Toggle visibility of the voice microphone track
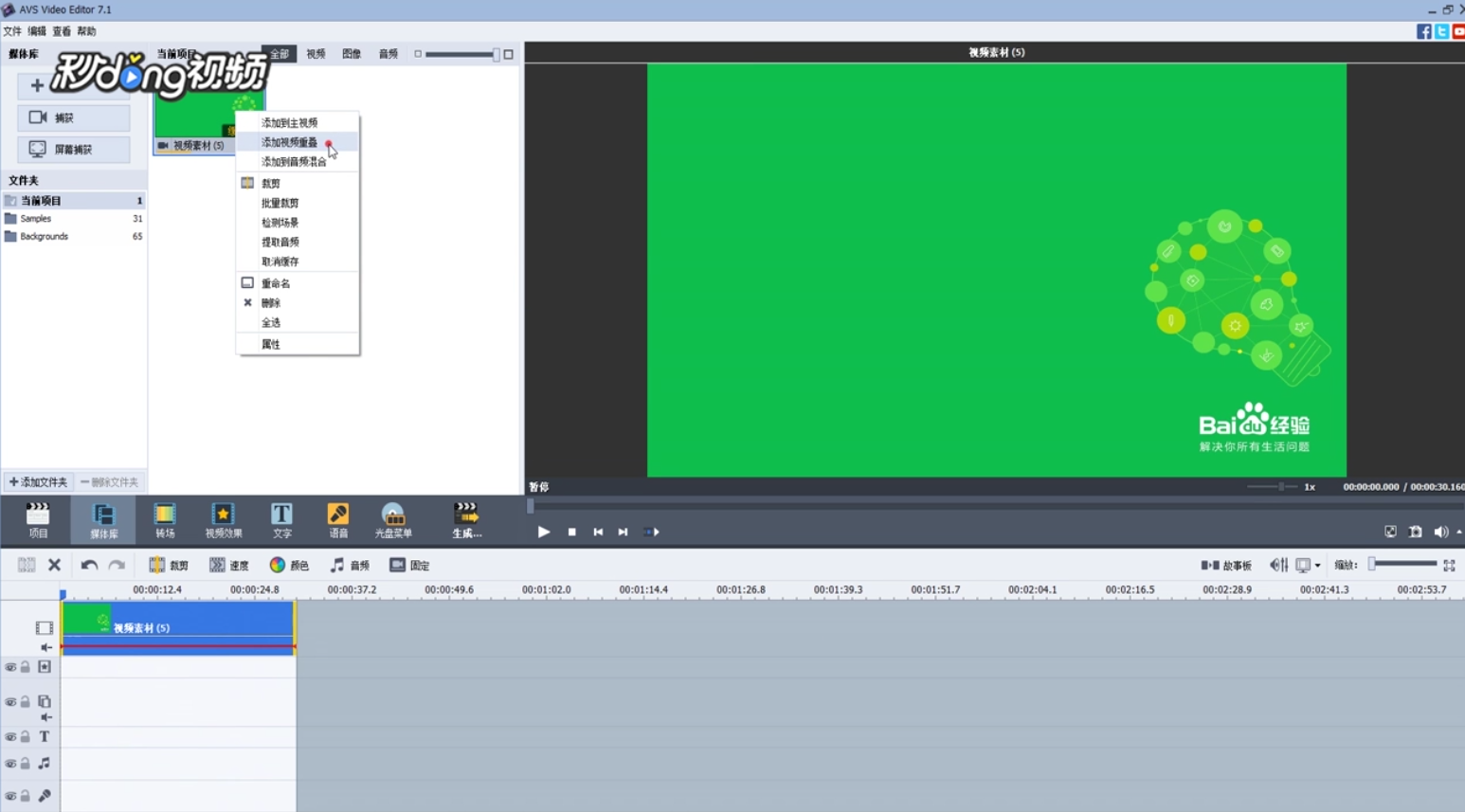The height and width of the screenshot is (812, 1465). click(10, 796)
